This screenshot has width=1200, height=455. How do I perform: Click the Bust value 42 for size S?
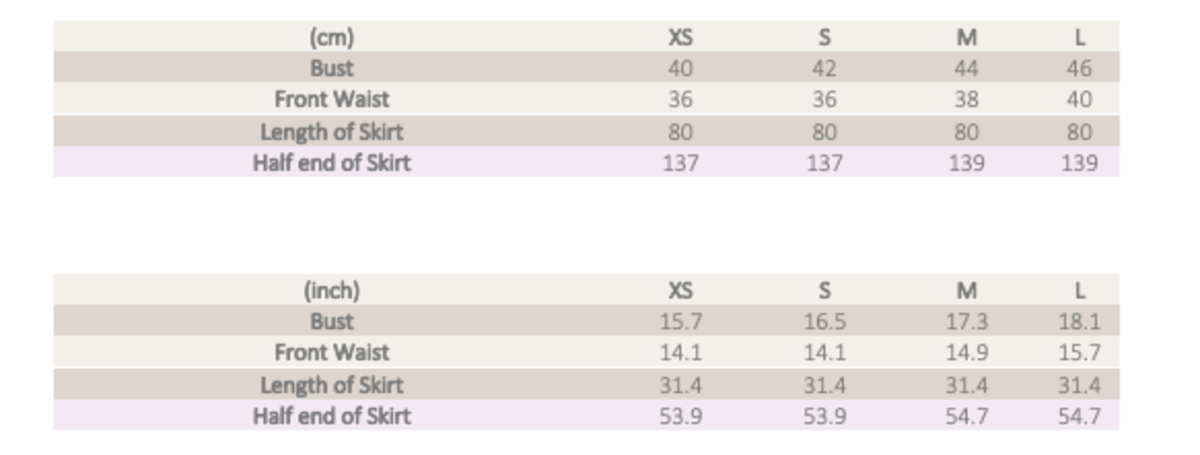(824, 68)
